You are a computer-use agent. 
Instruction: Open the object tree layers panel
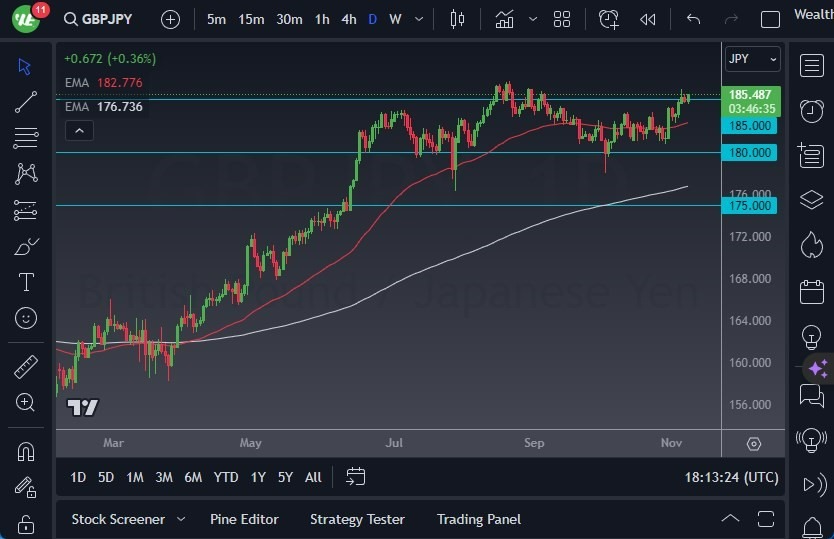tap(812, 200)
